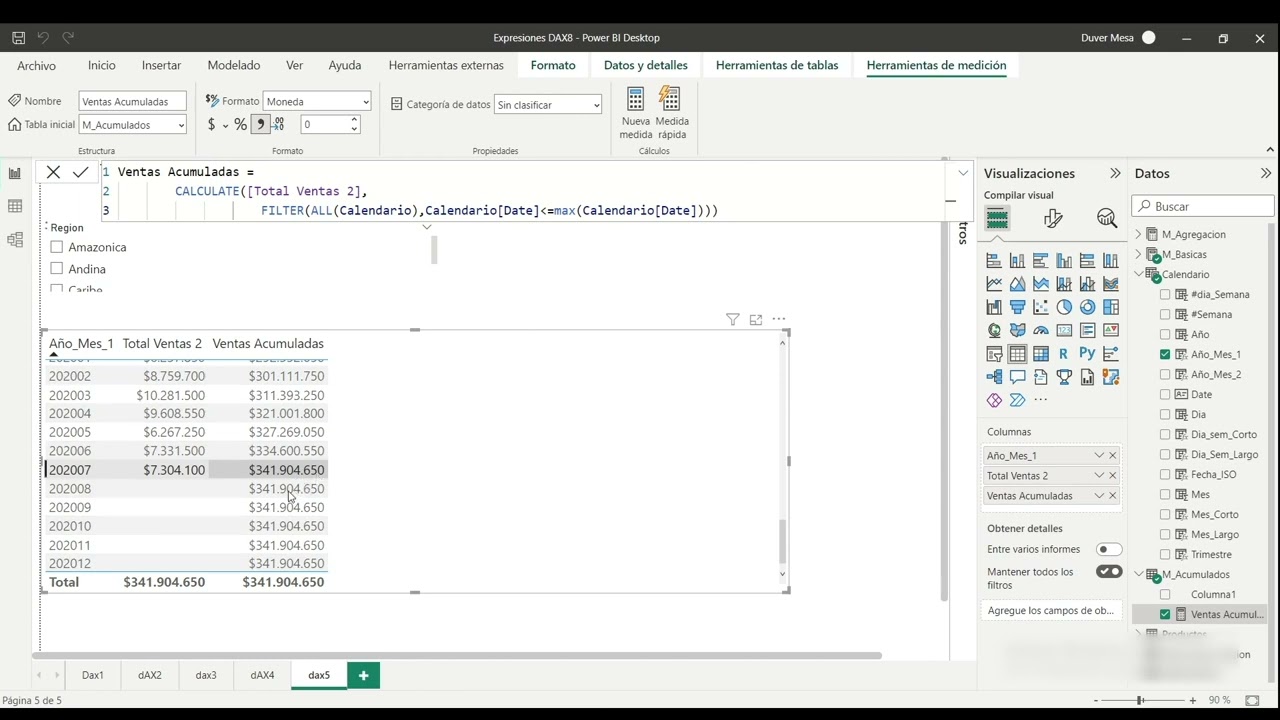1280x720 pixels.
Task: Switch to the Dax1 page tab
Action: (93, 675)
